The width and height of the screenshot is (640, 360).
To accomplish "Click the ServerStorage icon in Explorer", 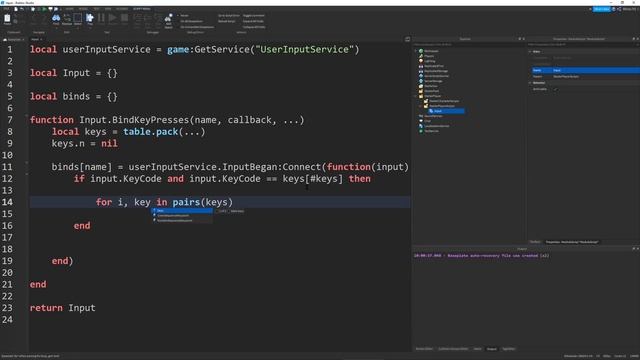I will click(x=421, y=81).
